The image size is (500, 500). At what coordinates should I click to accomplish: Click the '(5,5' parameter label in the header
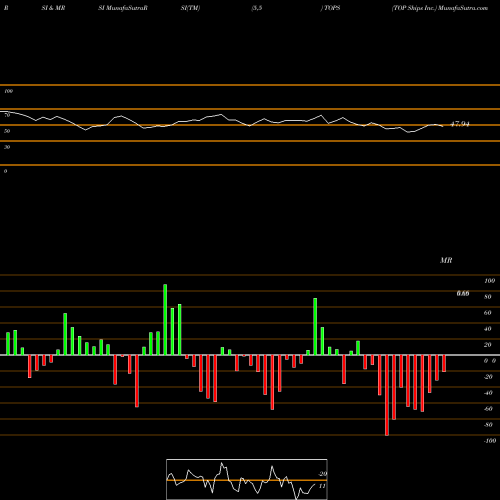click(x=257, y=8)
